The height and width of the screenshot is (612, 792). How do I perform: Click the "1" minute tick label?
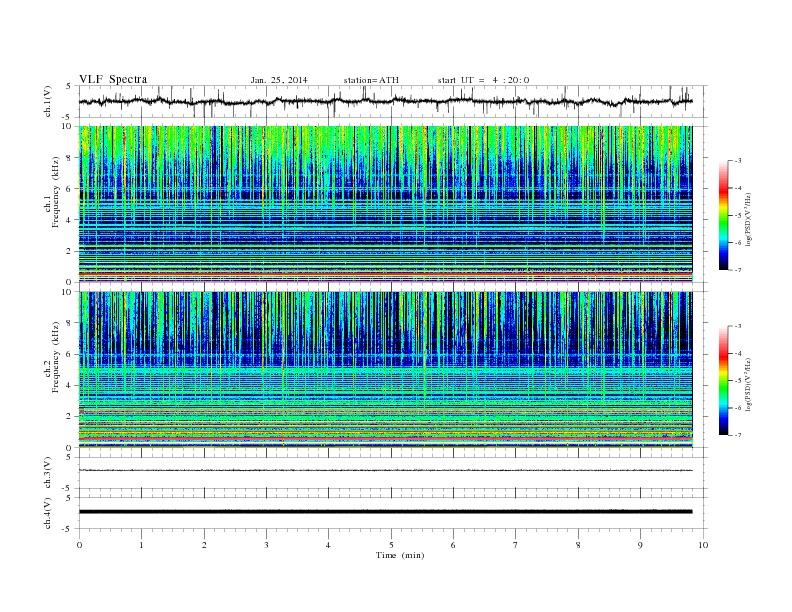pos(141,545)
